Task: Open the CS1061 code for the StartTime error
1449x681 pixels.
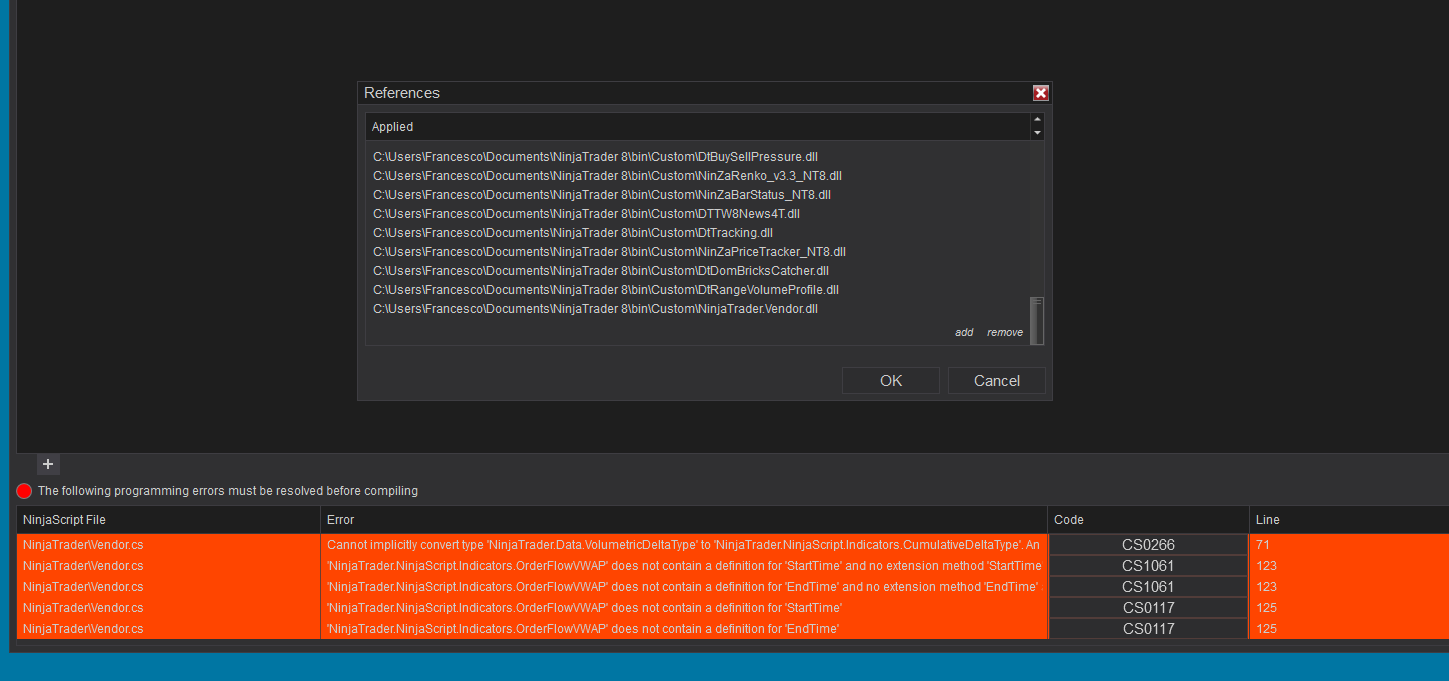Action: click(1148, 566)
